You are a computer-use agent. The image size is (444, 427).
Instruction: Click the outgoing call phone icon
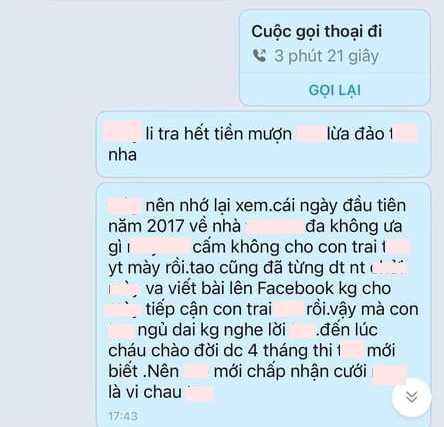point(259,56)
